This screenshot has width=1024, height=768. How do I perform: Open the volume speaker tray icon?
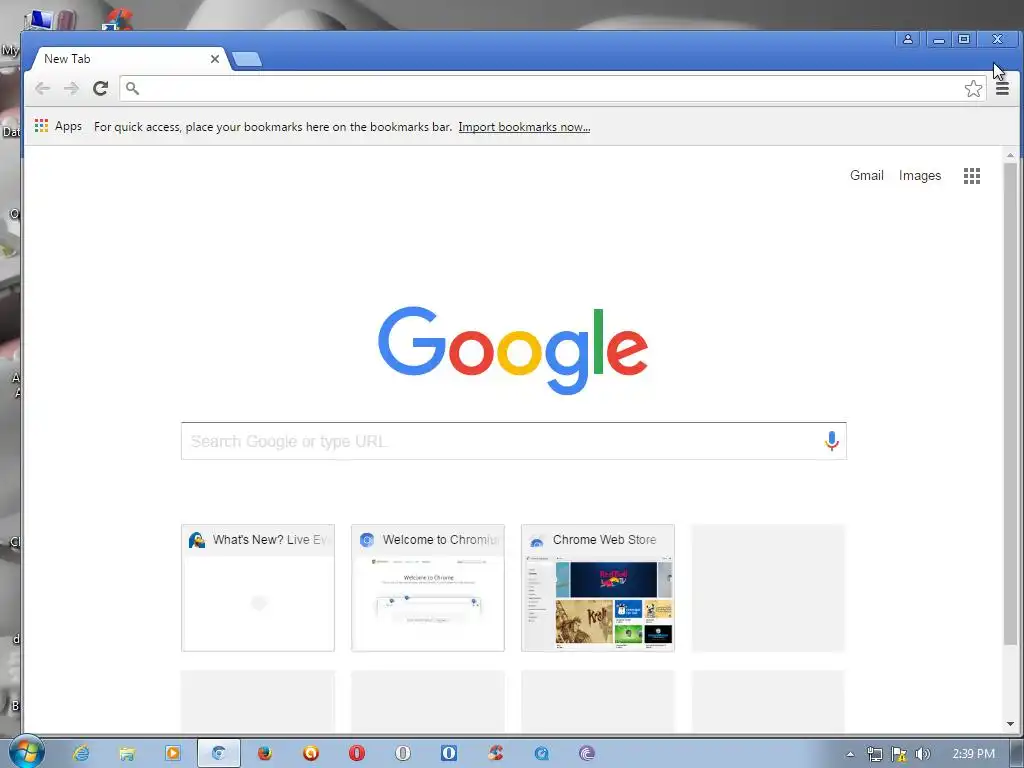[922, 754]
